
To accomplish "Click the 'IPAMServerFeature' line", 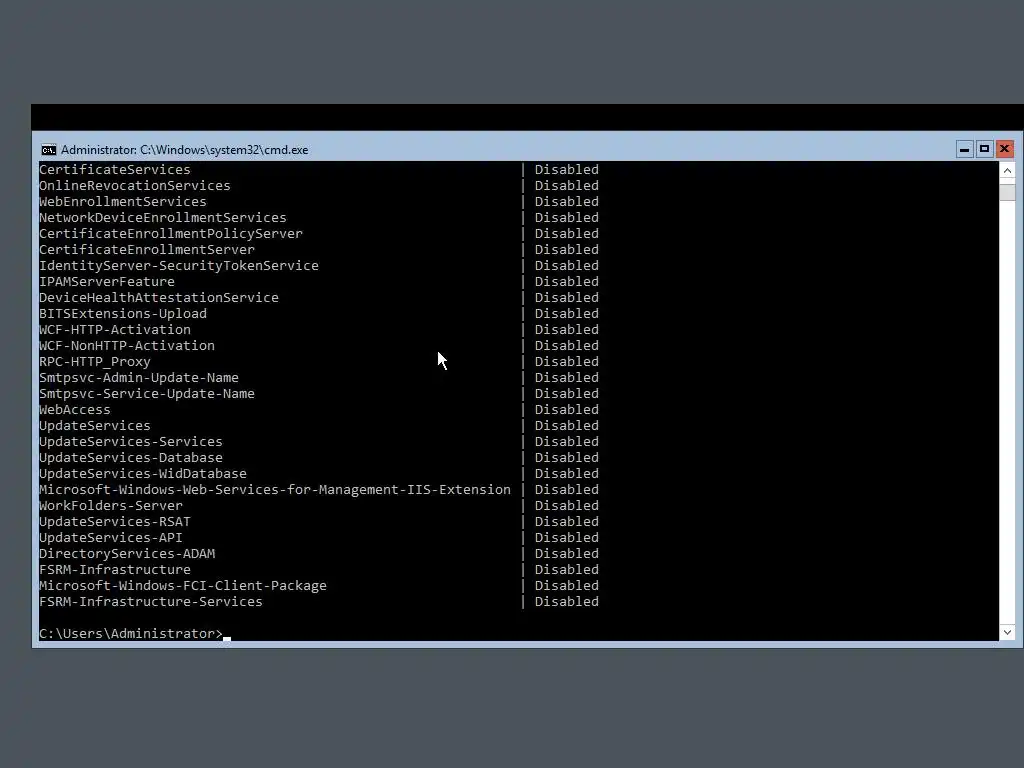I will (x=107, y=281).
